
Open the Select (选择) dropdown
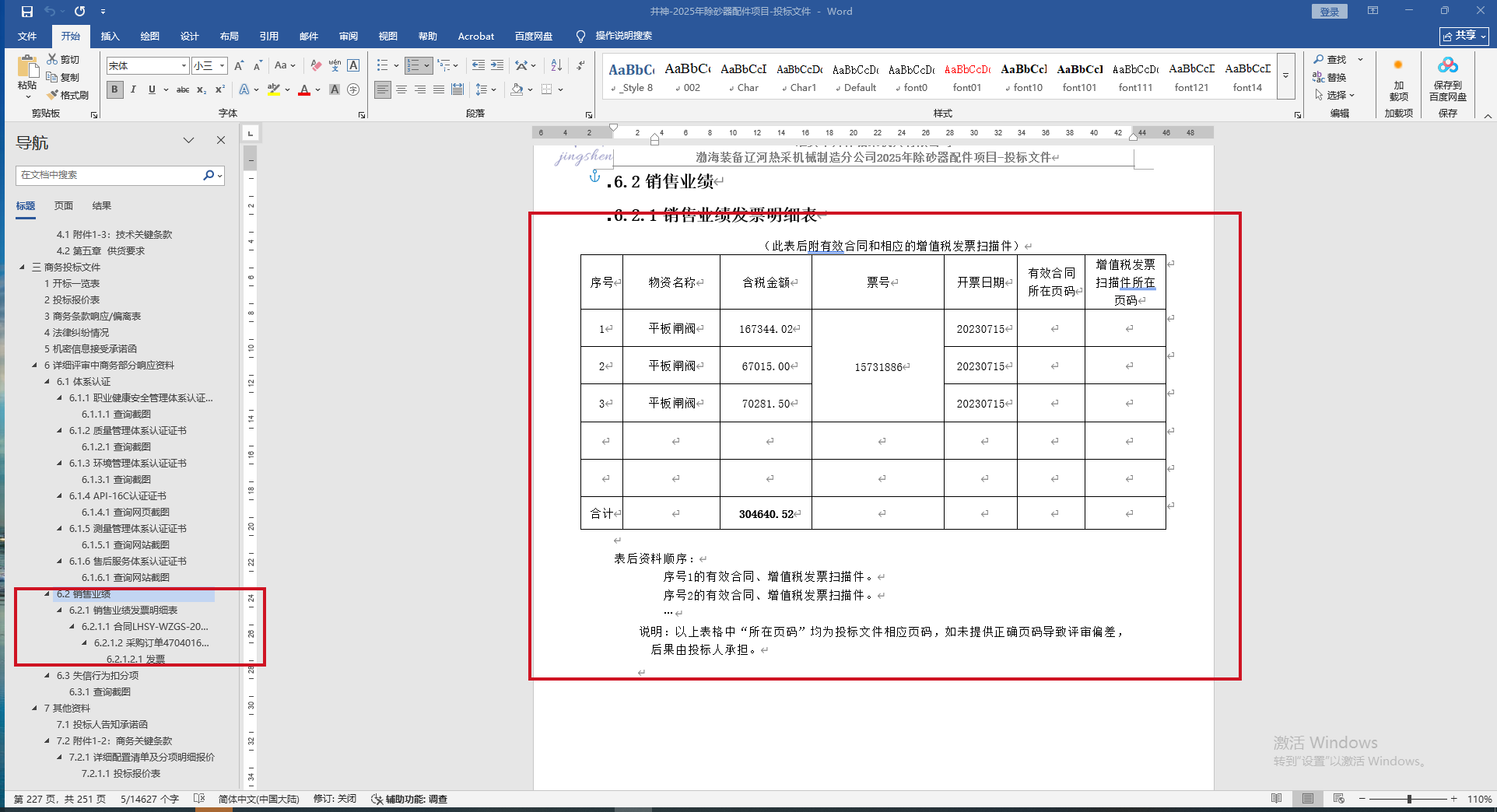1335,95
